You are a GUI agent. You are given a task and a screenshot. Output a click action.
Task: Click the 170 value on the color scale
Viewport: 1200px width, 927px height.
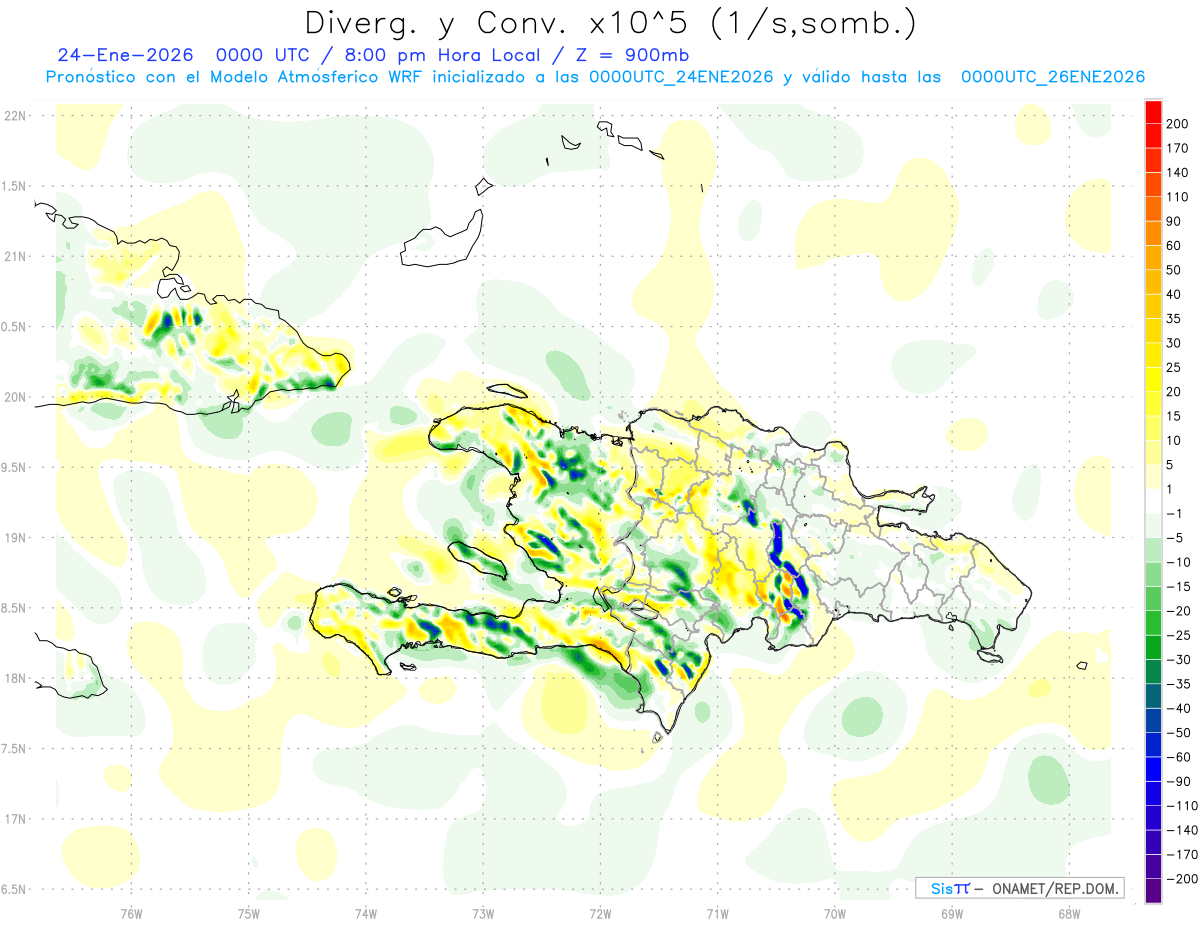[x=1176, y=148]
